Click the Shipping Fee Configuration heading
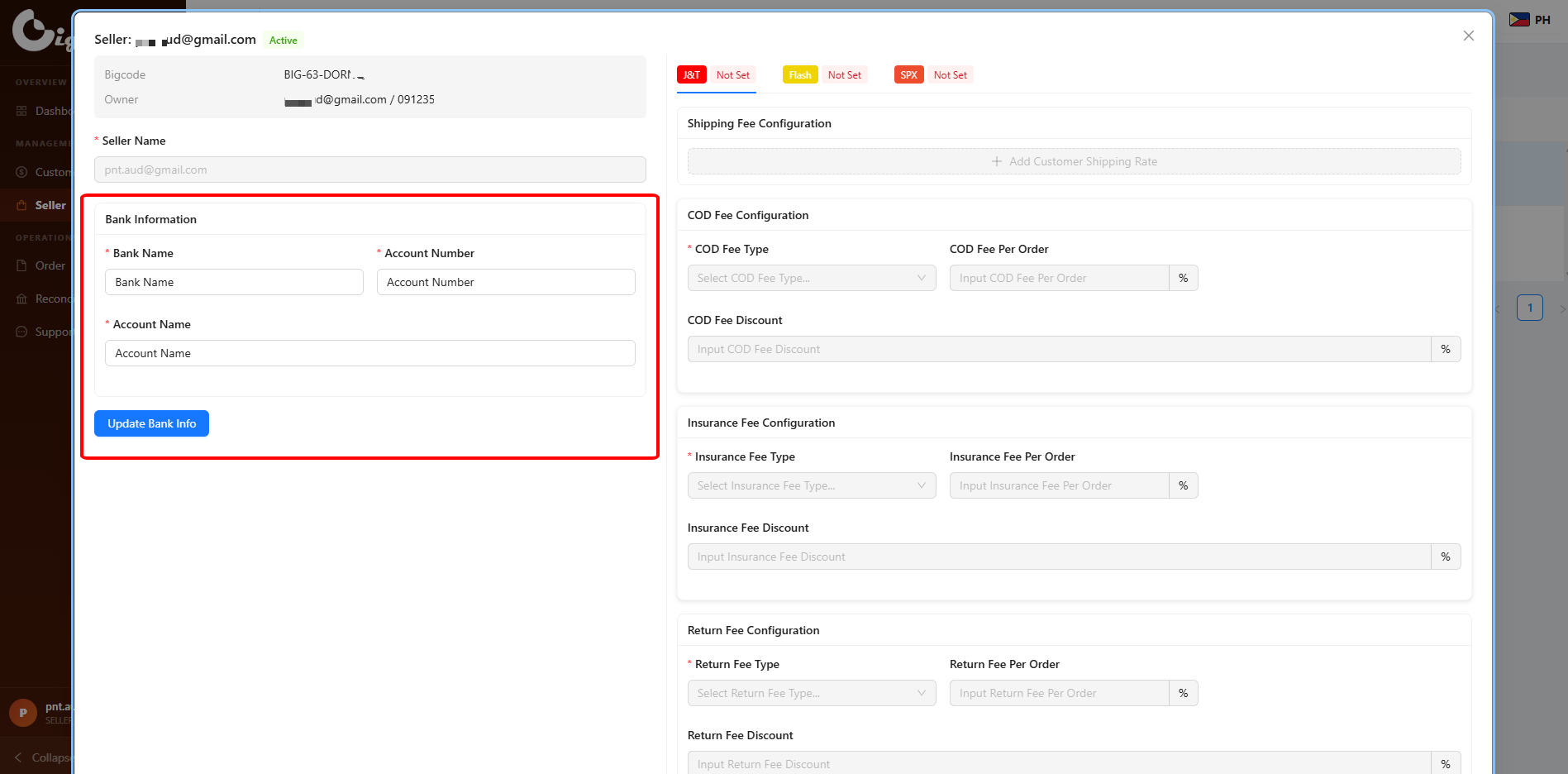The height and width of the screenshot is (774, 1568). pyautogui.click(x=759, y=123)
